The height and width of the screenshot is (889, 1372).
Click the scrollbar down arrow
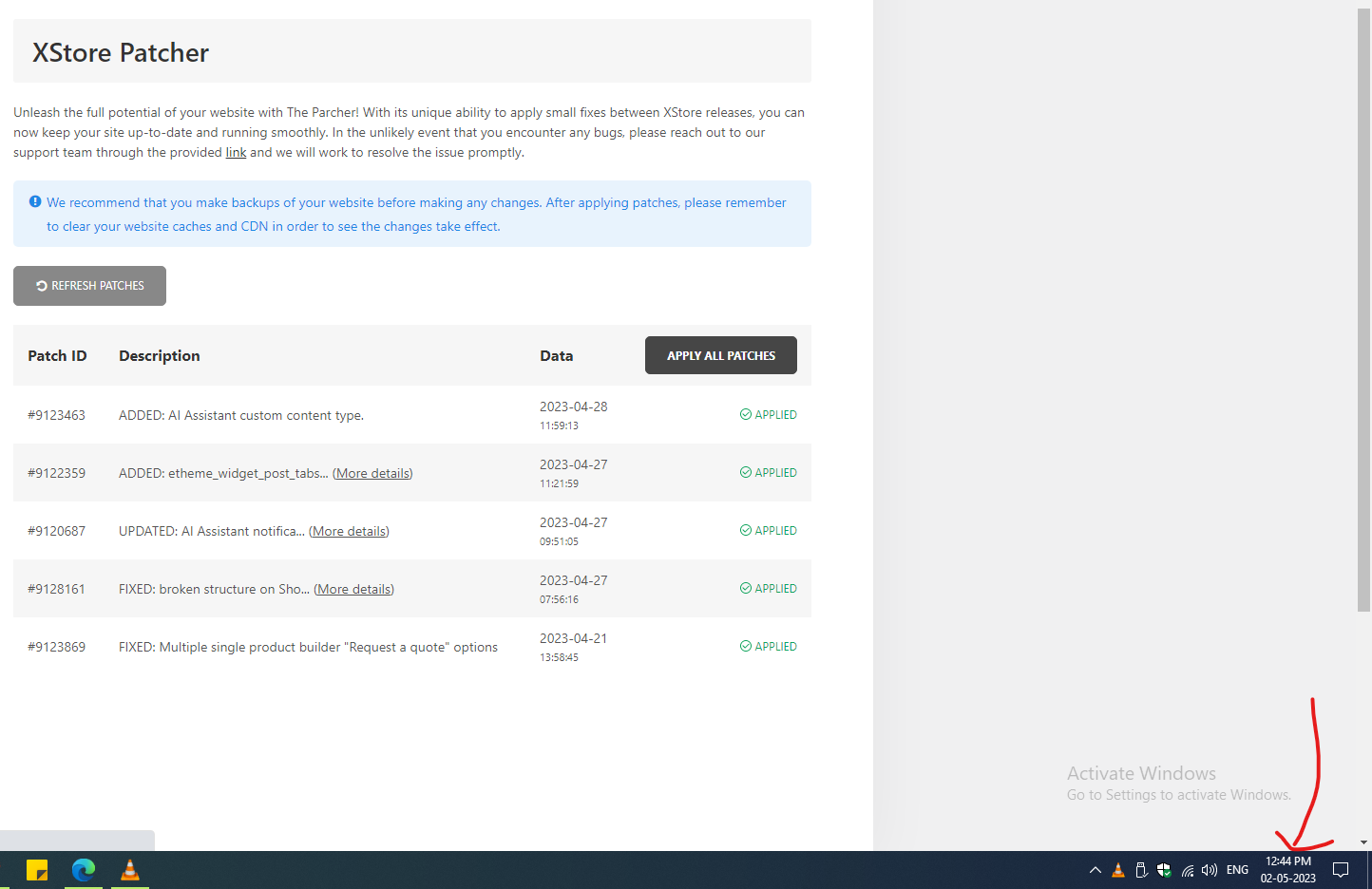point(1364,842)
